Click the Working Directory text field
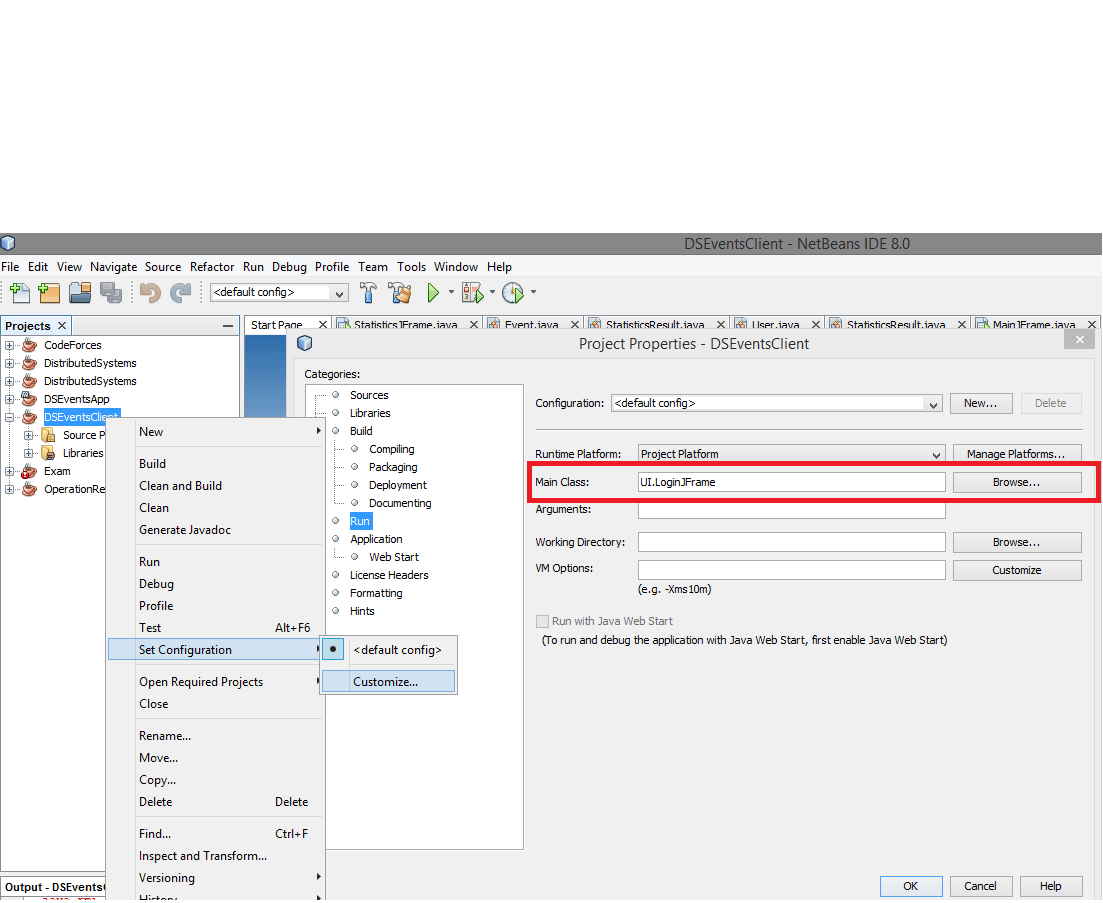Screen dimensions: 1103x903 tap(791, 542)
